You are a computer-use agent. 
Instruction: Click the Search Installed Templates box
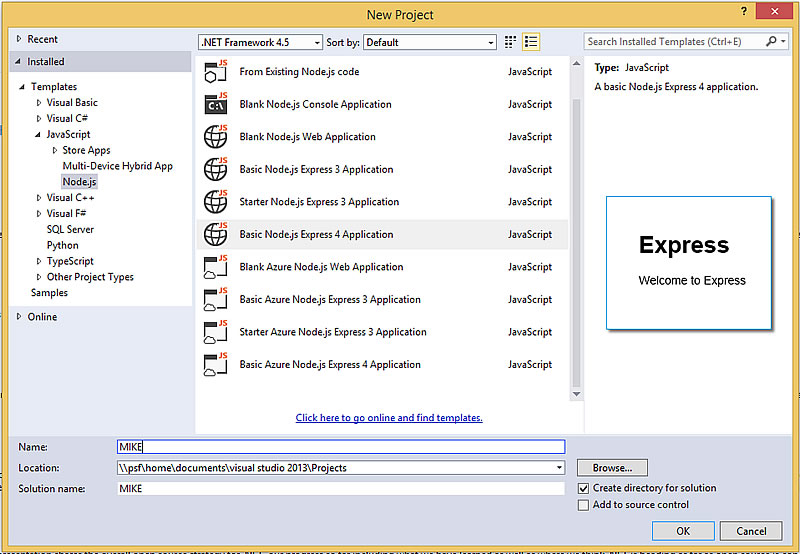point(674,41)
